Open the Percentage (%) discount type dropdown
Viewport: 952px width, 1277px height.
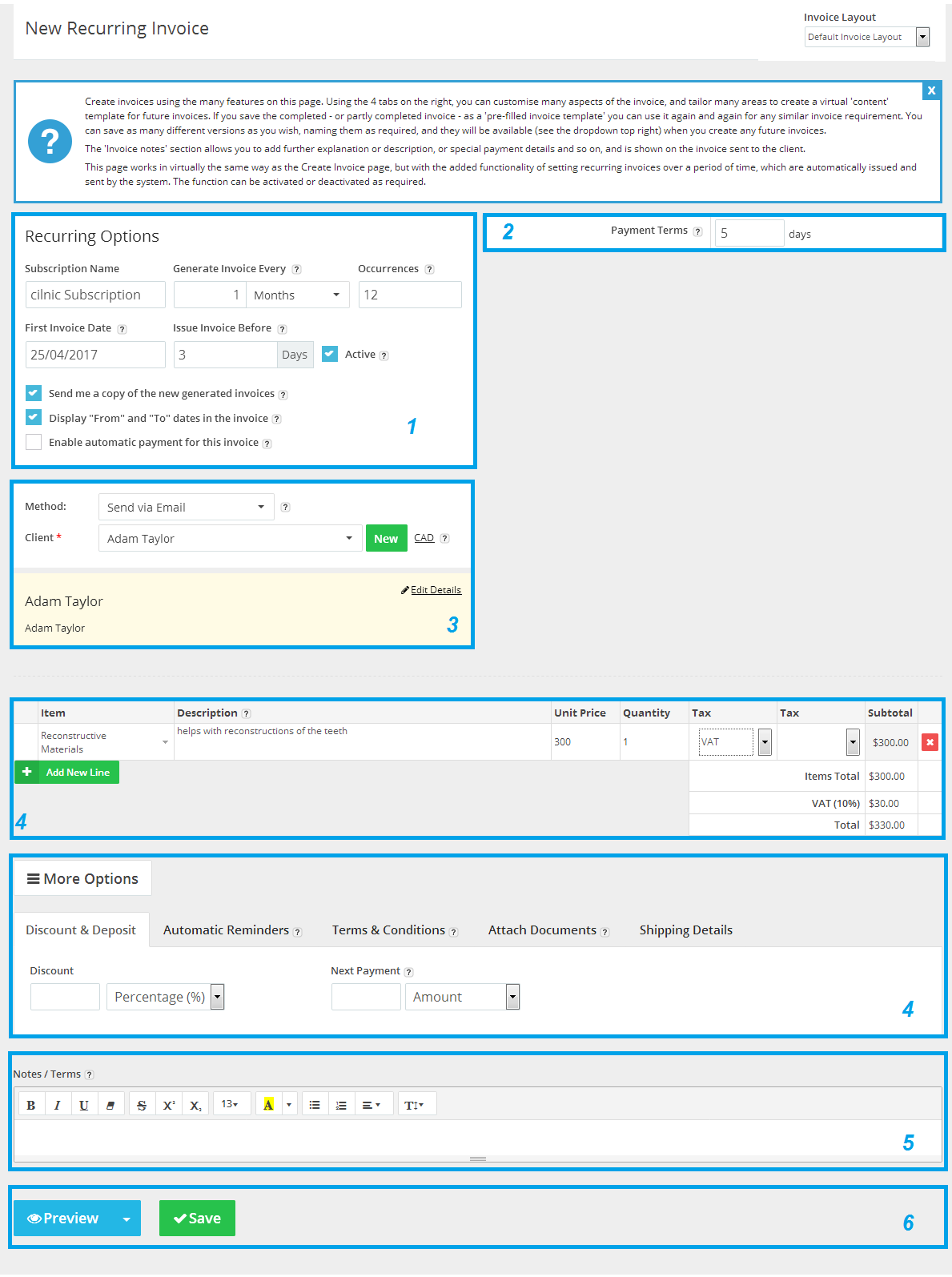coord(165,997)
